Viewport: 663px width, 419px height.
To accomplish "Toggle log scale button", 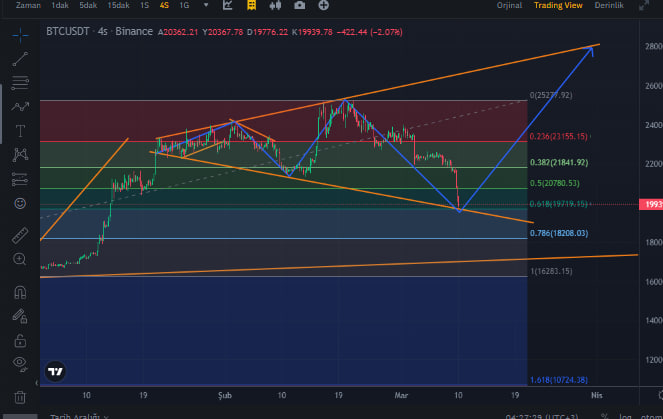I will 625,416.
